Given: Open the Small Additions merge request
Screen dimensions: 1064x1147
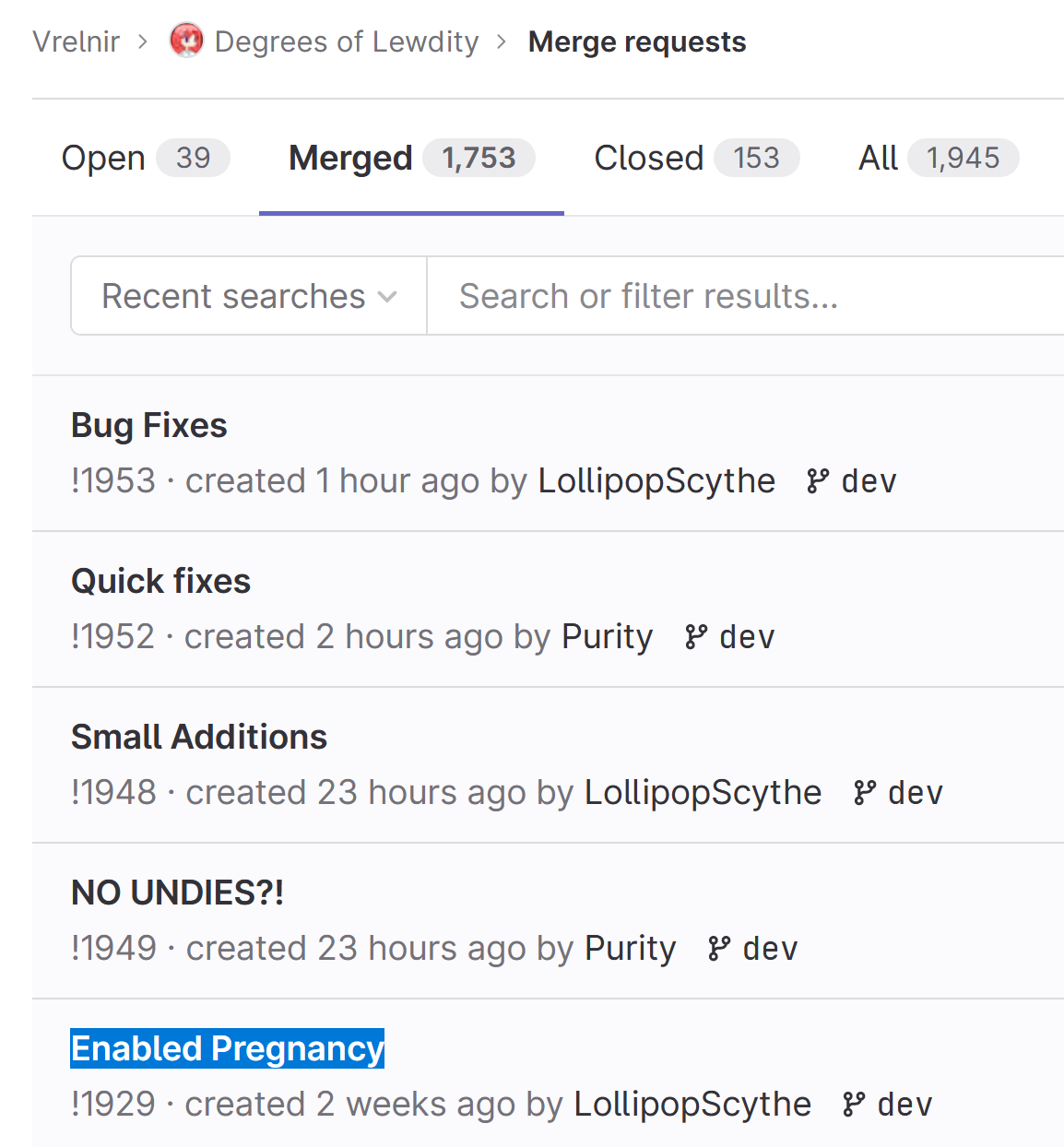Looking at the screenshot, I should click(199, 737).
